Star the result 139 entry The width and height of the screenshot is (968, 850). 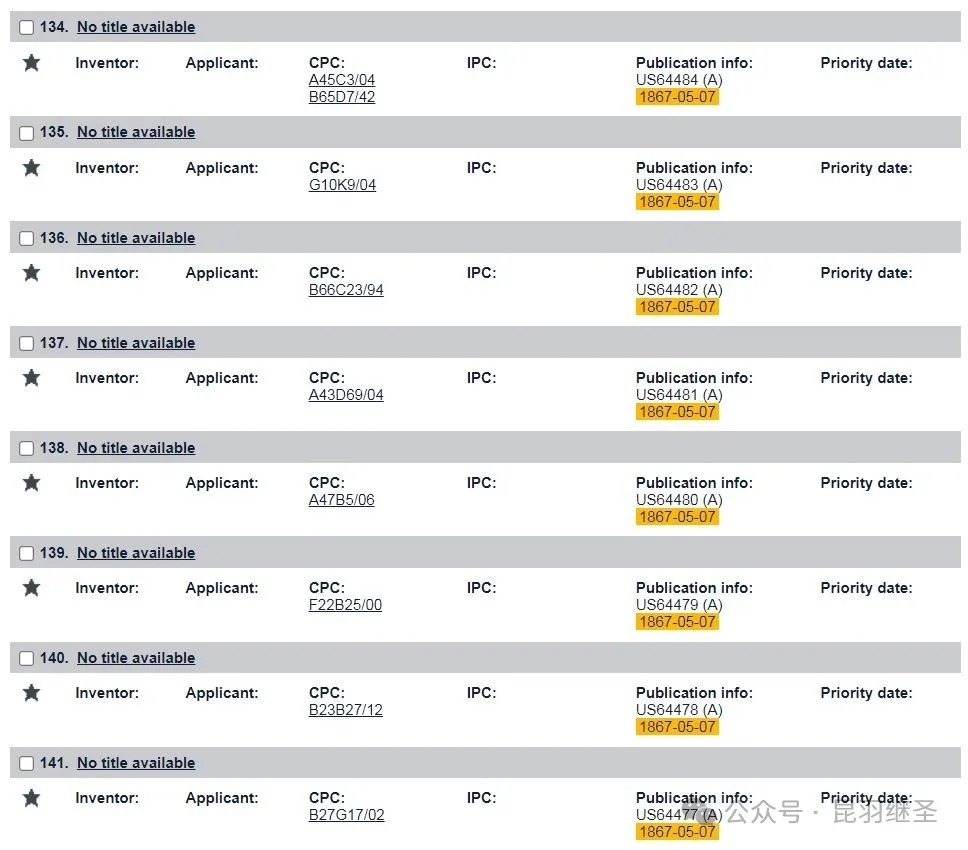[31, 587]
